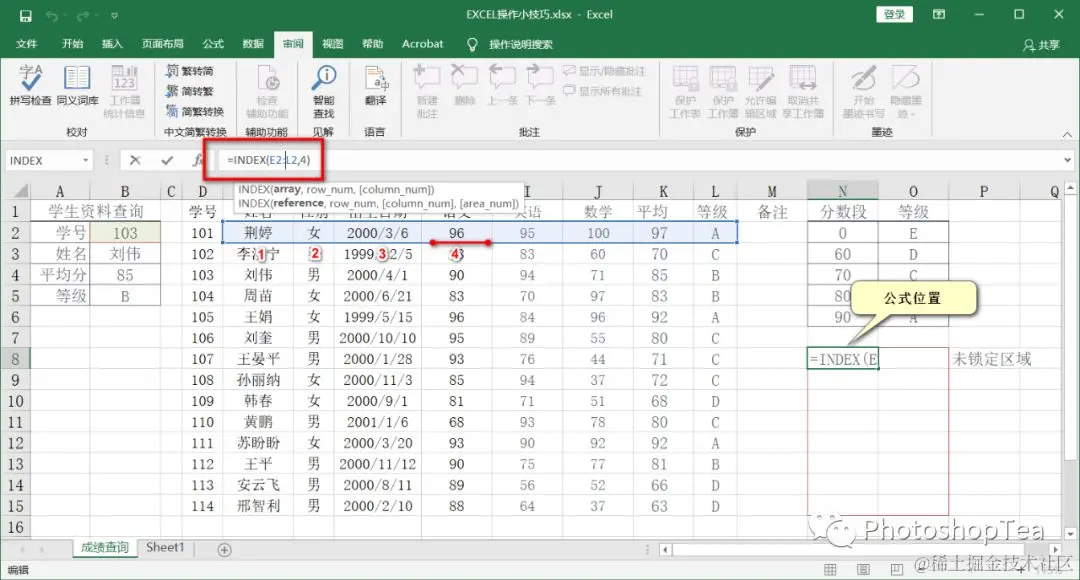Viewport: 1080px width, 580px height.
Task: Select column header N
Action: pyautogui.click(x=842, y=191)
